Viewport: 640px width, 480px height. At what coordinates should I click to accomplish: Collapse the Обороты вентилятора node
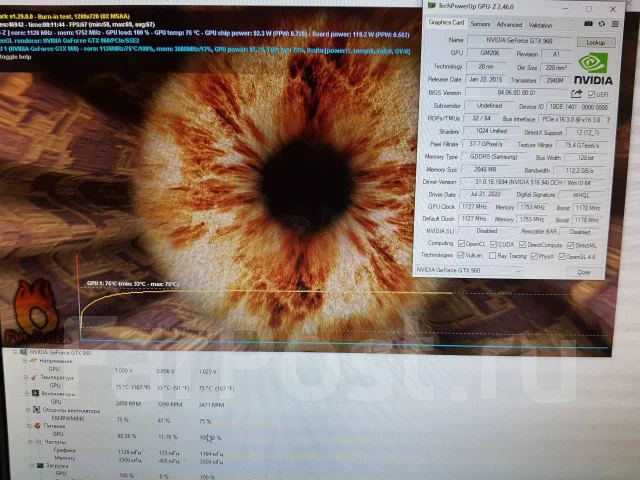point(28,410)
